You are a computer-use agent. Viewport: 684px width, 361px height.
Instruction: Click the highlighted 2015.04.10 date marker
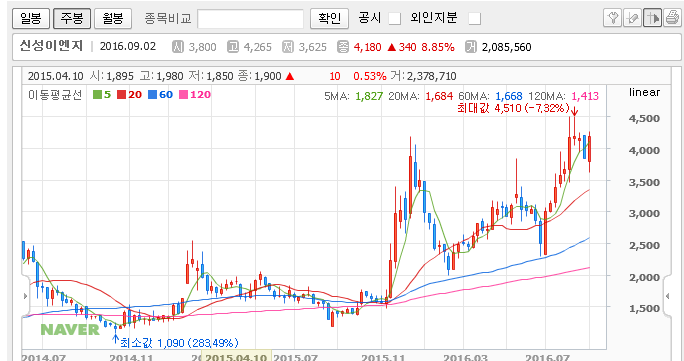236,356
